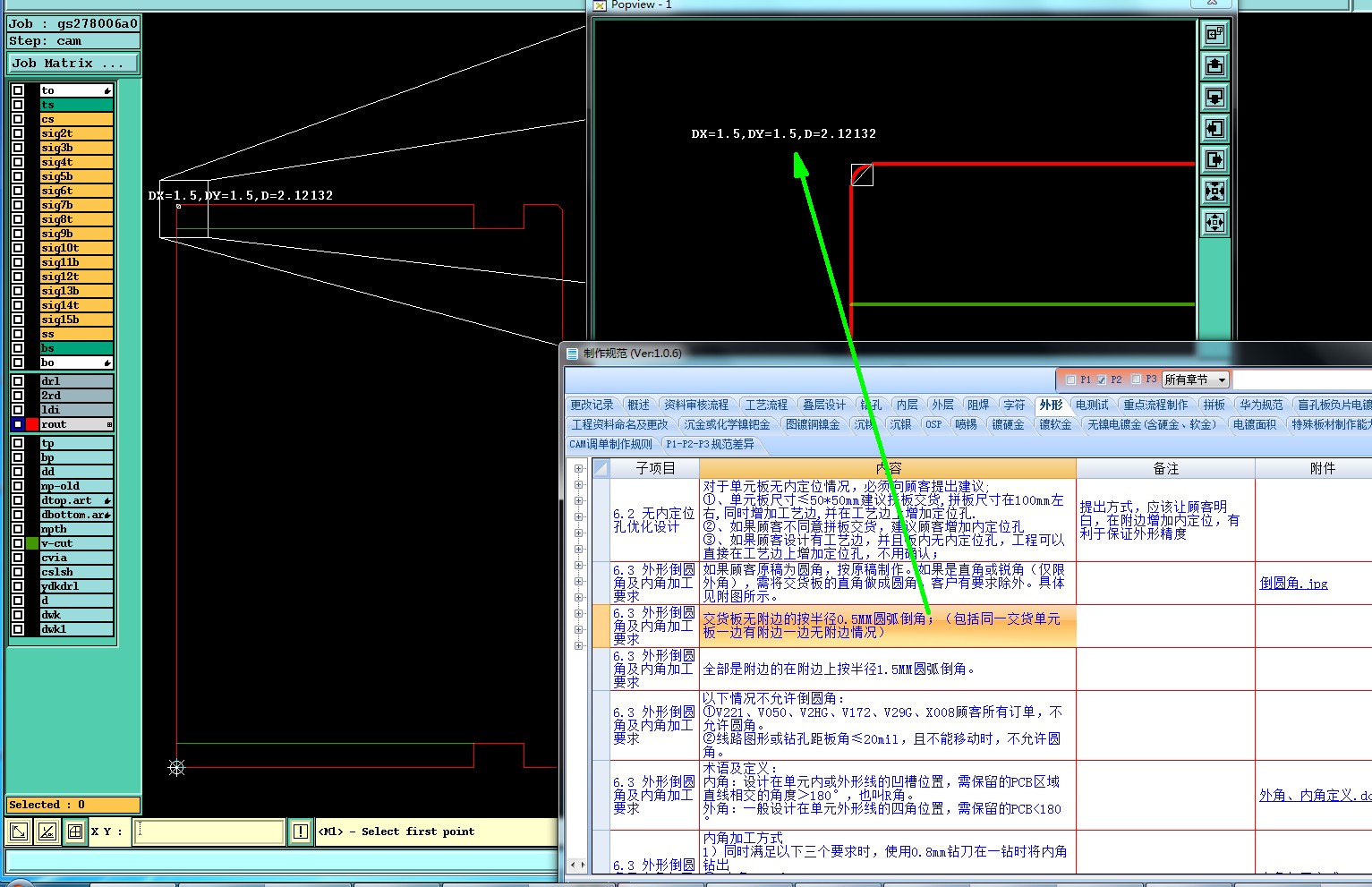Click the rout layer display marker at row end
Image resolution: width=1372 pixels, height=887 pixels.
coord(109,424)
